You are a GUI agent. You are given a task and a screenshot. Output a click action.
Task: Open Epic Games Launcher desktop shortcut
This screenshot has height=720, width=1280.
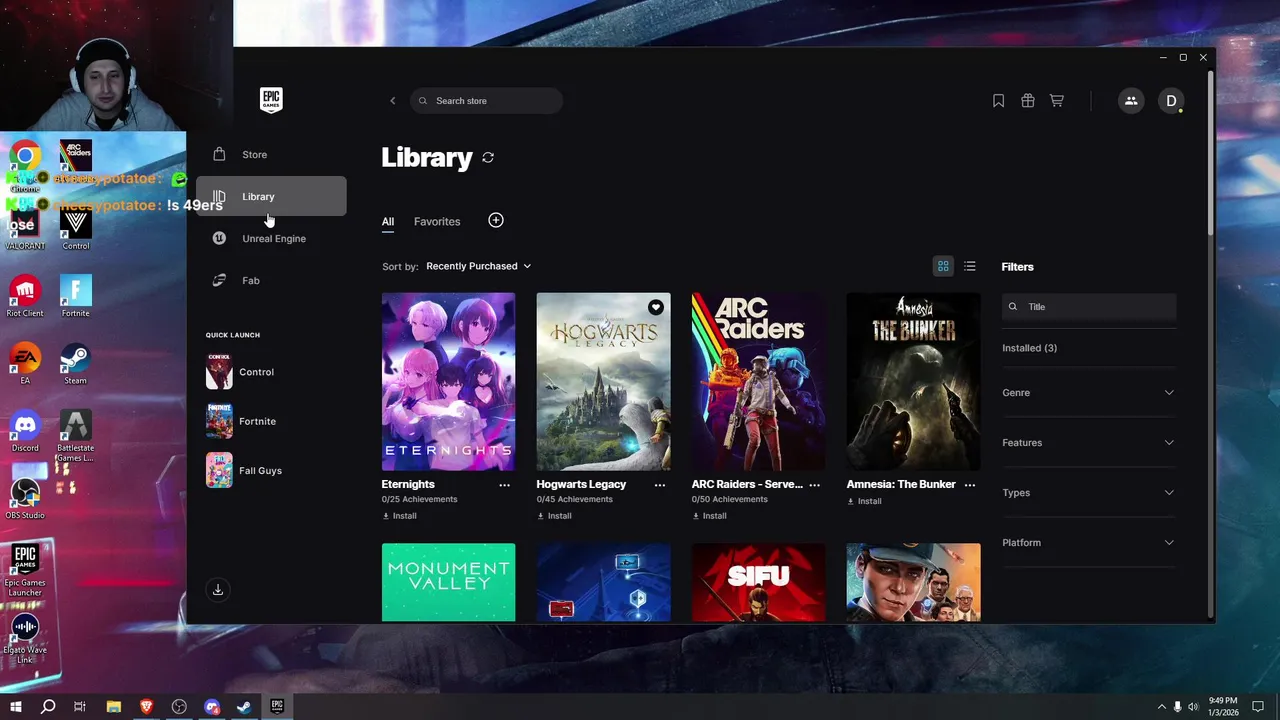tap(25, 571)
